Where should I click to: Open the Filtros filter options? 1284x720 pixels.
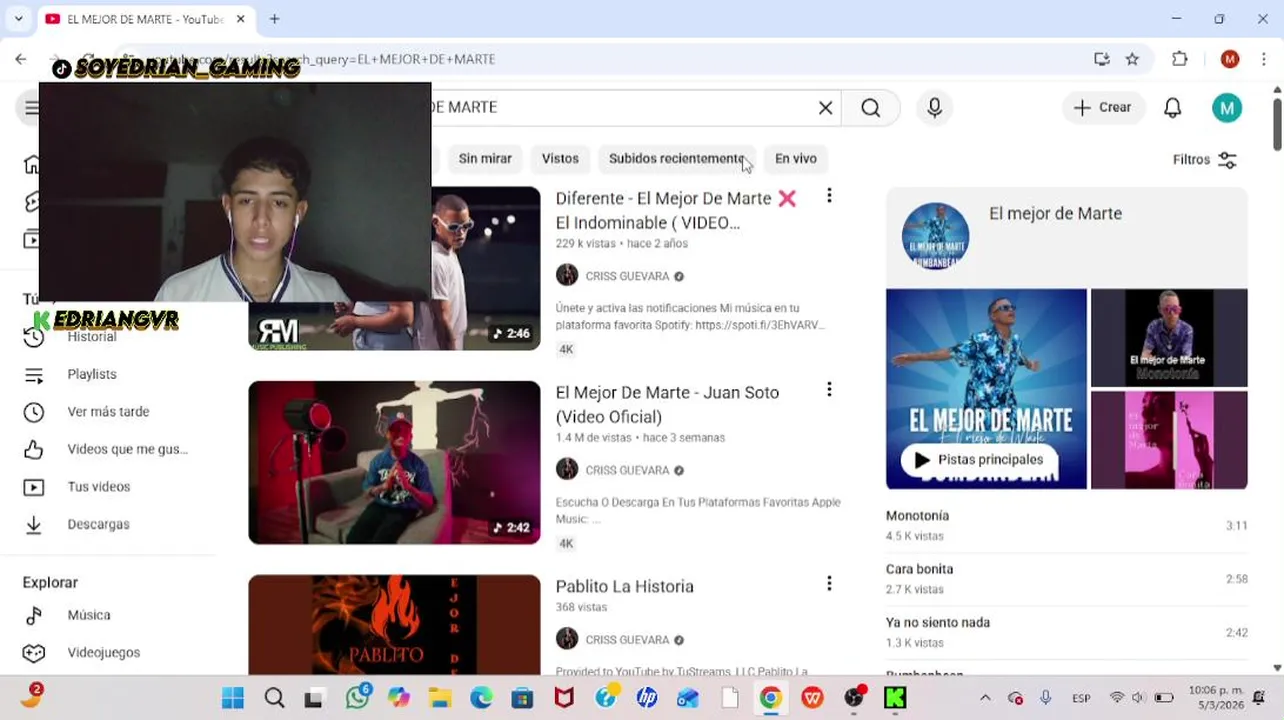1205,160
